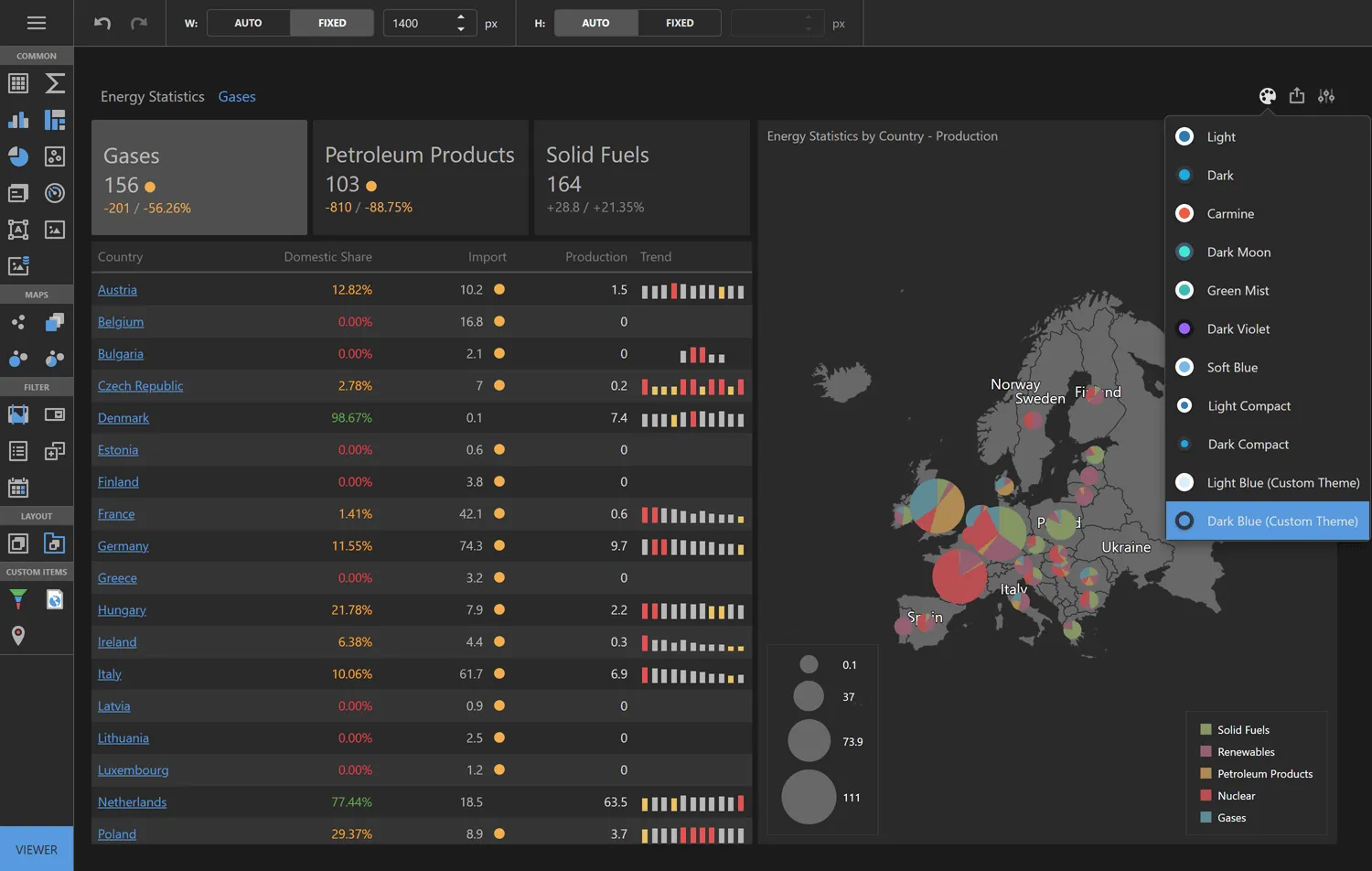Image resolution: width=1372 pixels, height=871 pixels.
Task: Set height mode to FIXED
Action: 679,23
